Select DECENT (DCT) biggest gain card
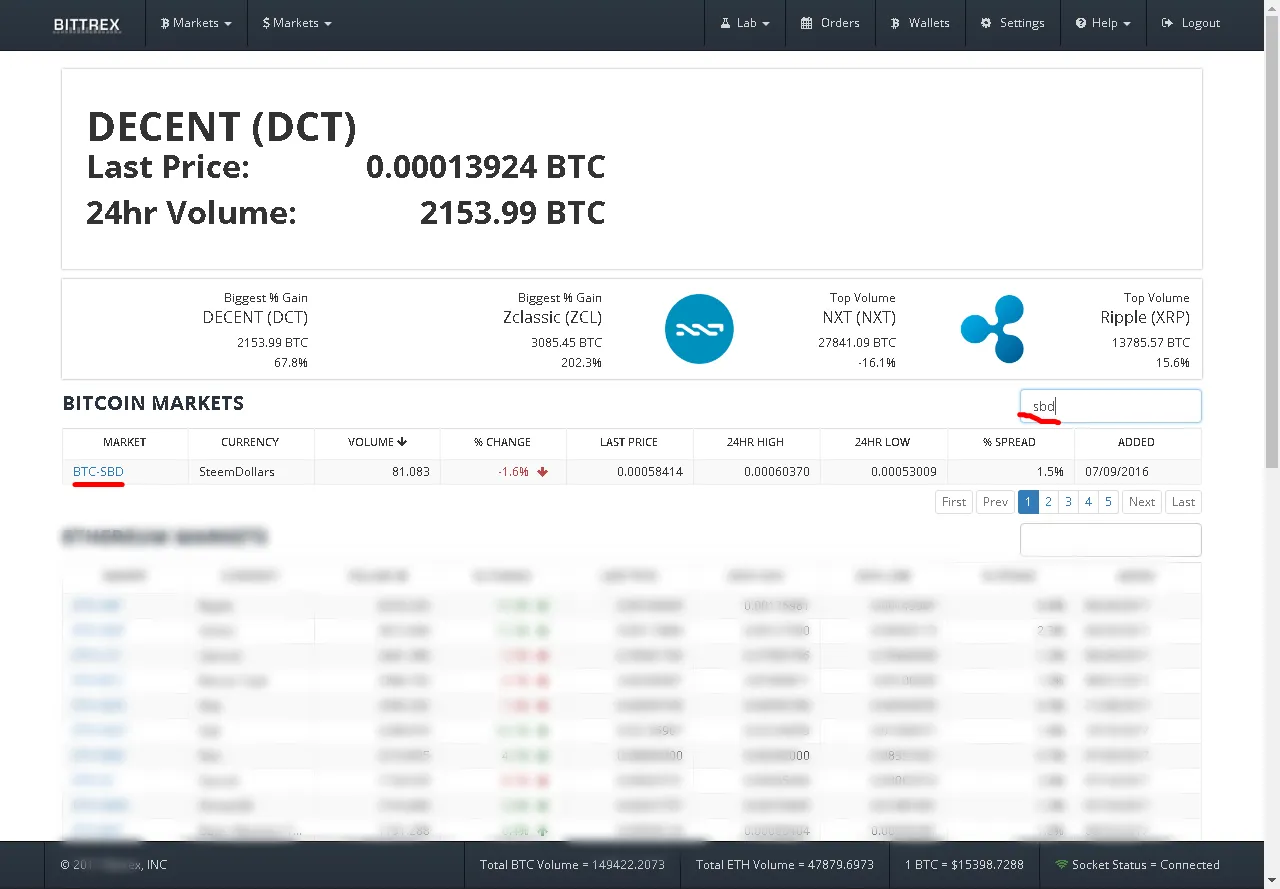This screenshot has width=1280, height=889. pos(255,330)
